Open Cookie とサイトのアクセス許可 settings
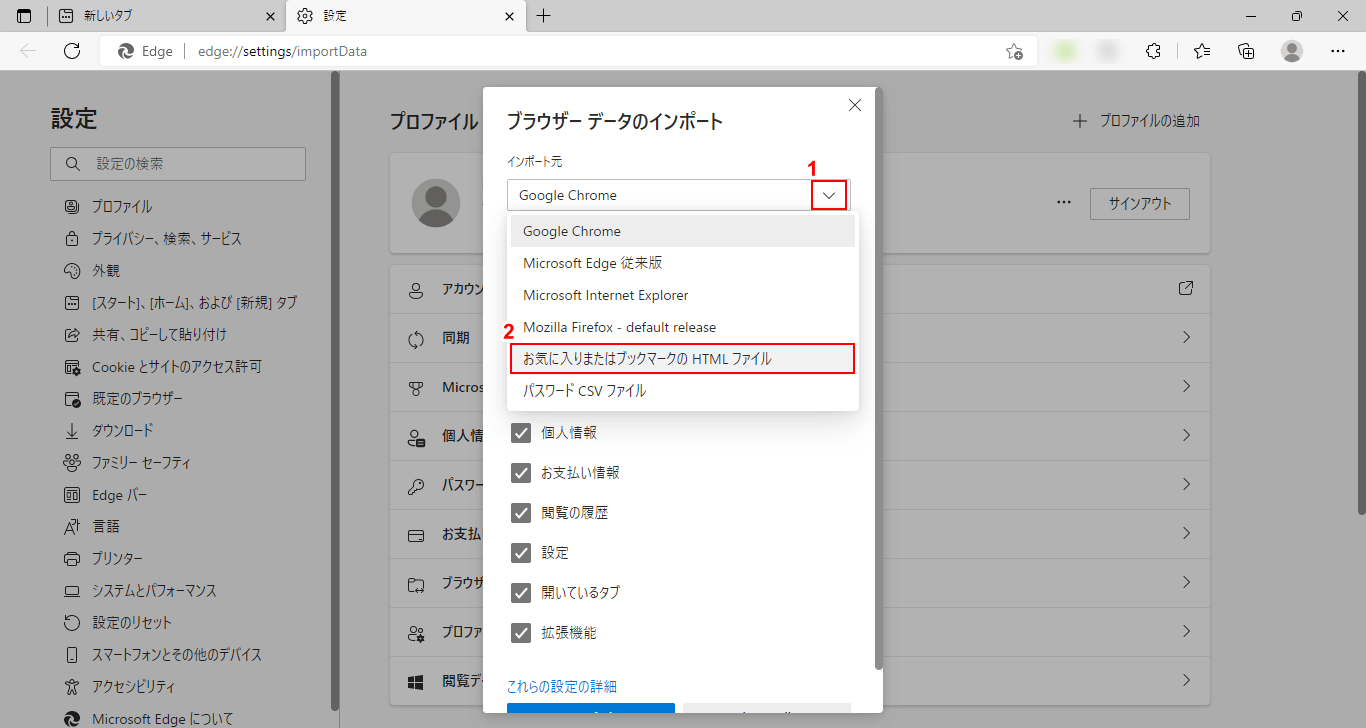The height and width of the screenshot is (728, 1366). point(162,366)
